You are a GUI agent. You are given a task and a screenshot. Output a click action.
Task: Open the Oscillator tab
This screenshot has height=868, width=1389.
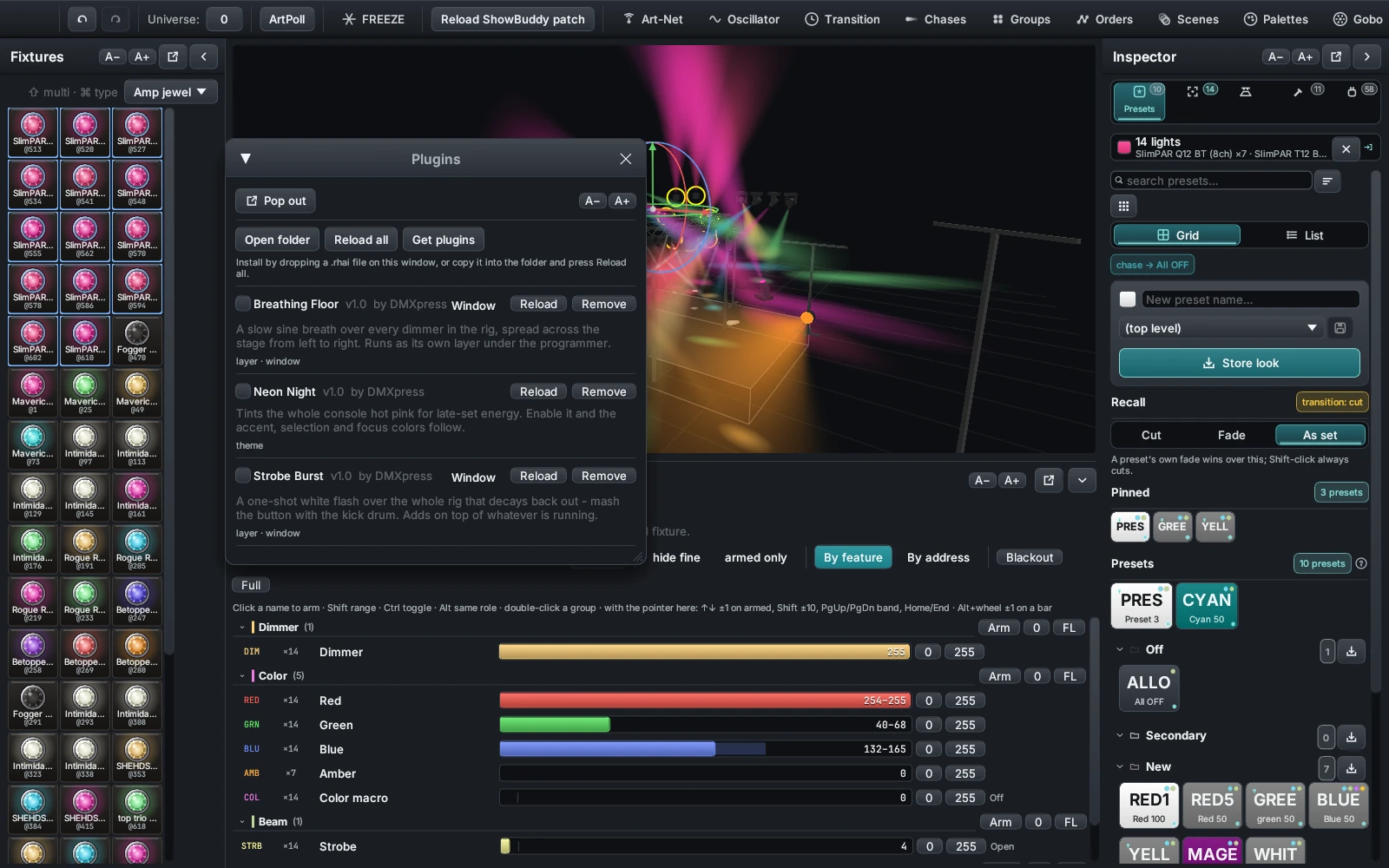(x=744, y=19)
